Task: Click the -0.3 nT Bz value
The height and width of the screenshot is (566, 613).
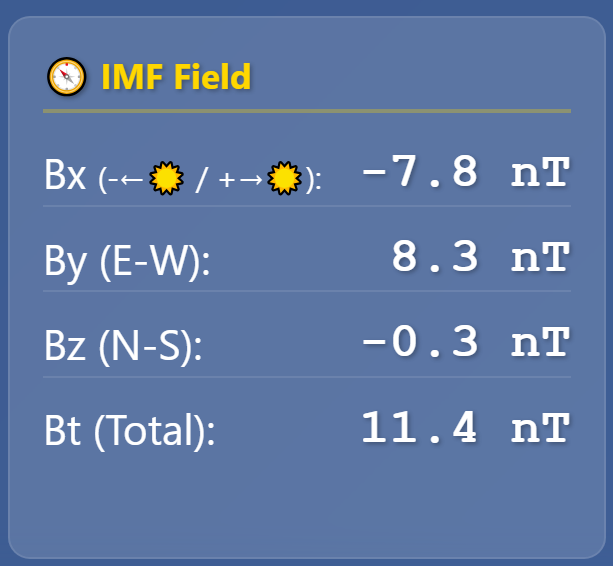Action: 466,342
